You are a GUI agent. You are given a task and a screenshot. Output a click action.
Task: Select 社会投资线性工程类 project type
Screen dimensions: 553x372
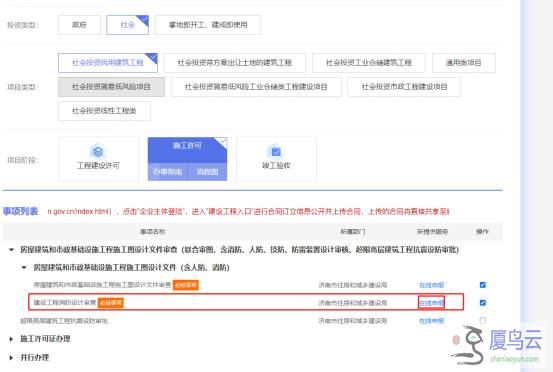(x=104, y=111)
